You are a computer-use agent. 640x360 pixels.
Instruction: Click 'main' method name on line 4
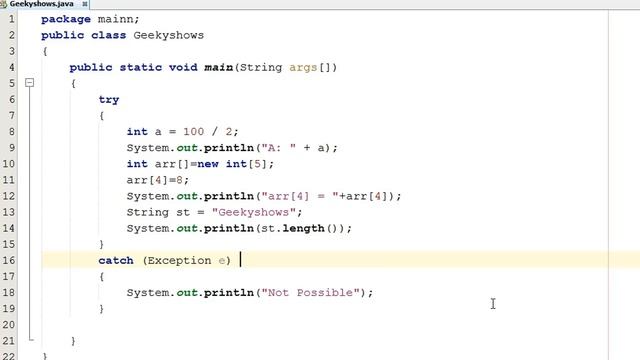click(x=218, y=67)
